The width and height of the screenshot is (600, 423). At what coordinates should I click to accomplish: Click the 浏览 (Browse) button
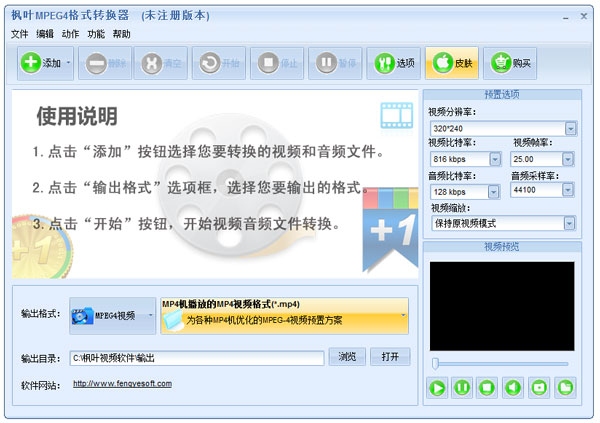pos(347,357)
